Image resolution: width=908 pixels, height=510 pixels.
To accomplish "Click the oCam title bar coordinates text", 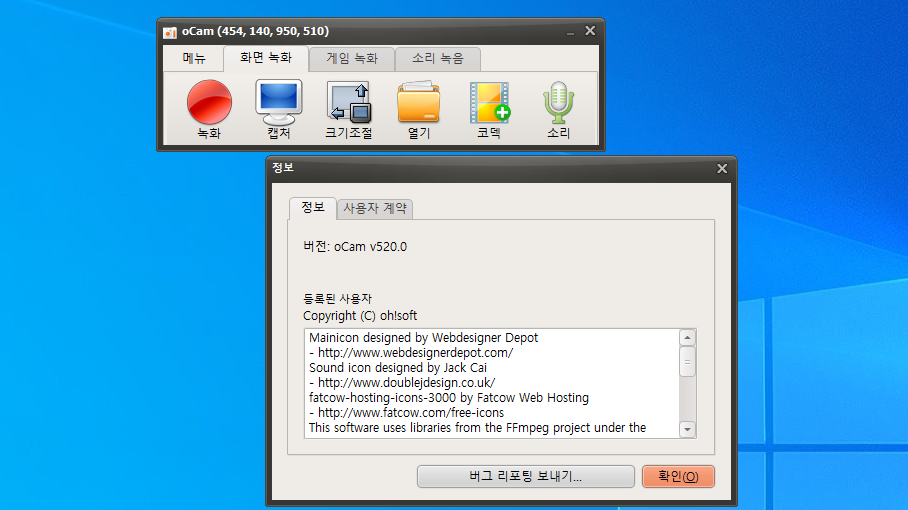I will [255, 31].
